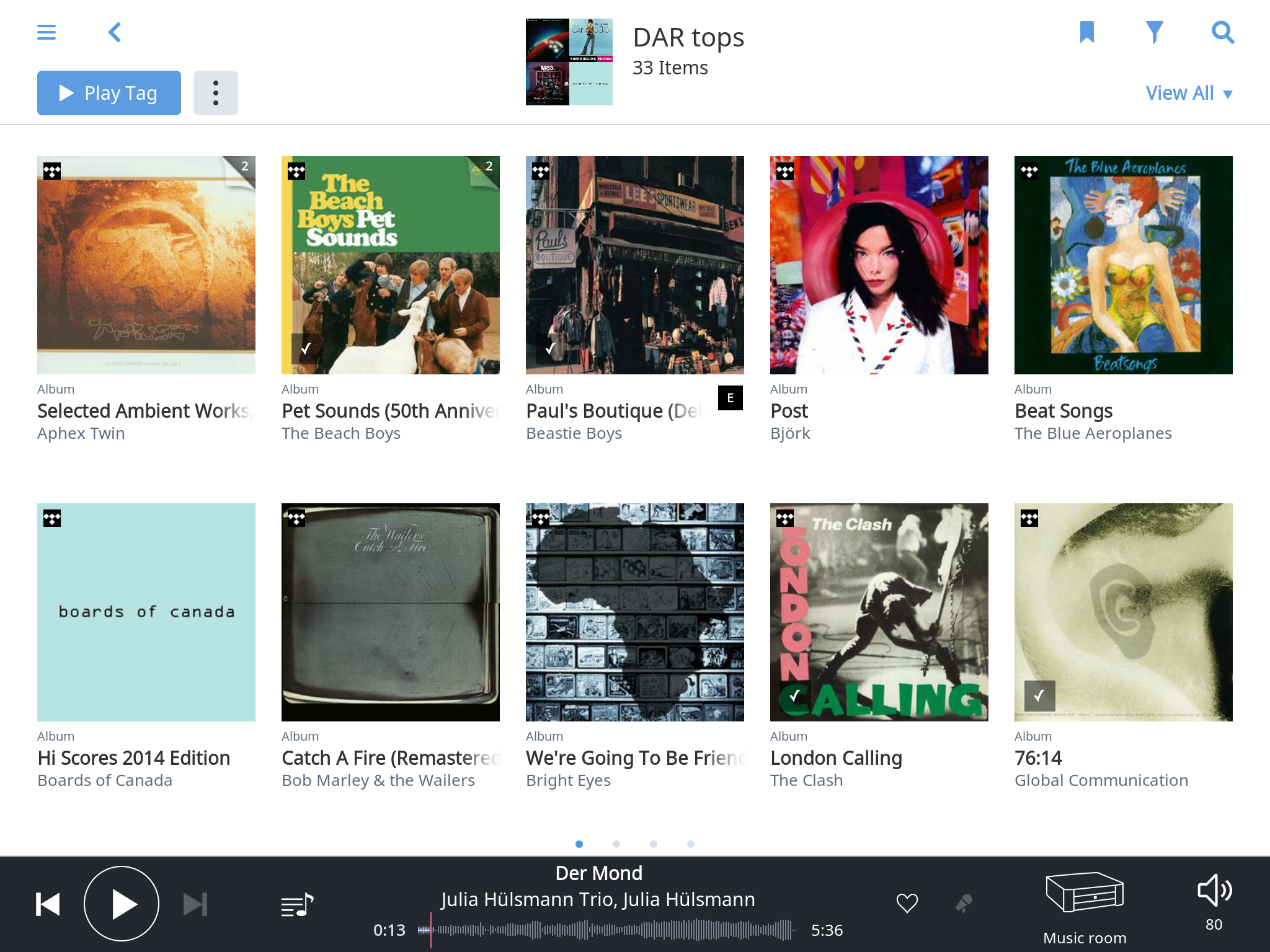1270x952 pixels.
Task: Open artist Björk link
Action: point(791,433)
